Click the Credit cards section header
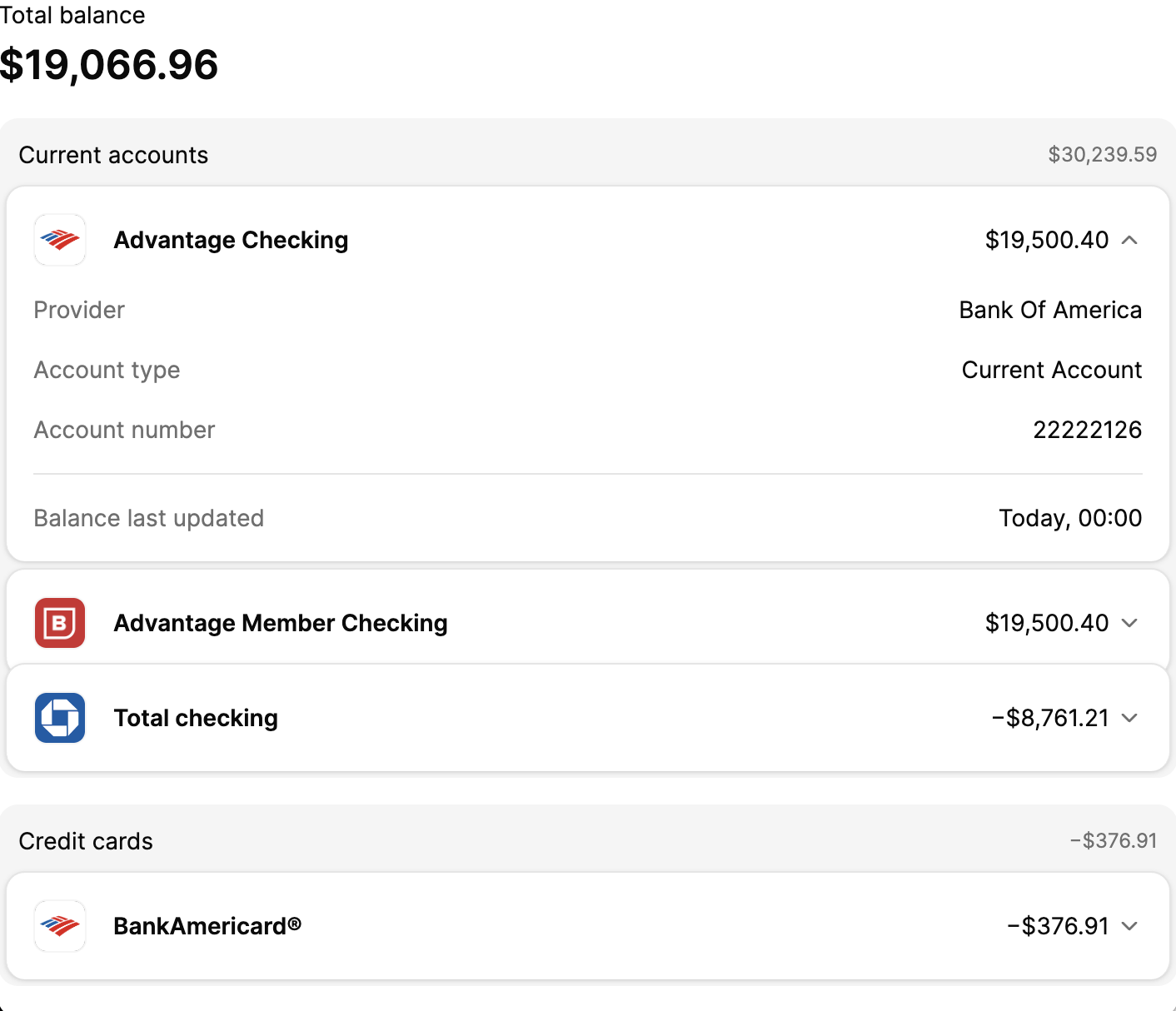This screenshot has height=1011, width=1176. pyautogui.click(x=86, y=841)
